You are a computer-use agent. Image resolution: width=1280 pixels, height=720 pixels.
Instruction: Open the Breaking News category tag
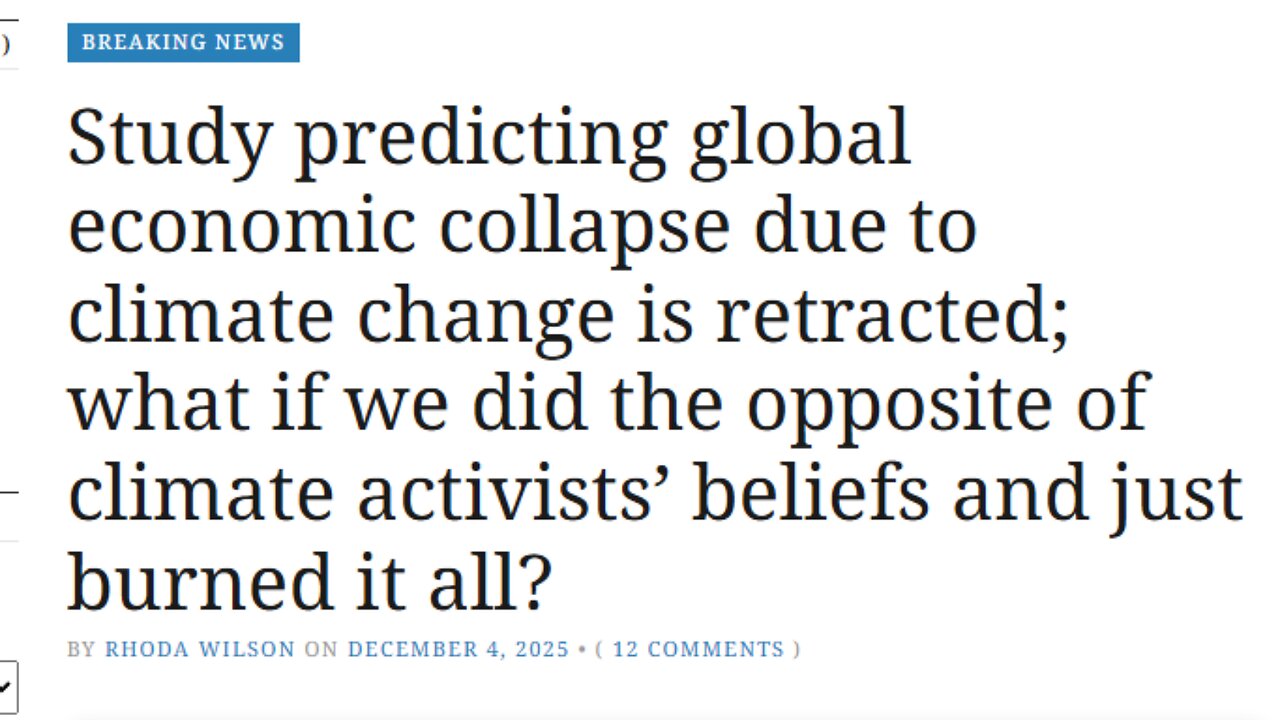pyautogui.click(x=183, y=43)
